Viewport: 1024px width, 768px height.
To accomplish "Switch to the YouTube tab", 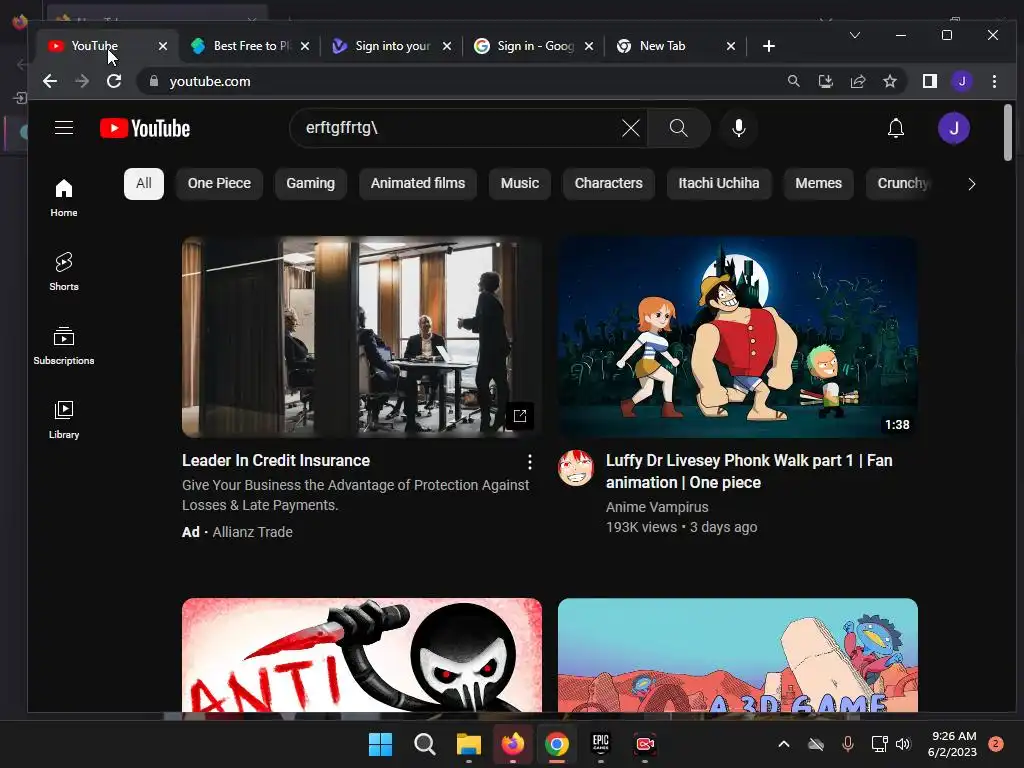I will (x=106, y=46).
